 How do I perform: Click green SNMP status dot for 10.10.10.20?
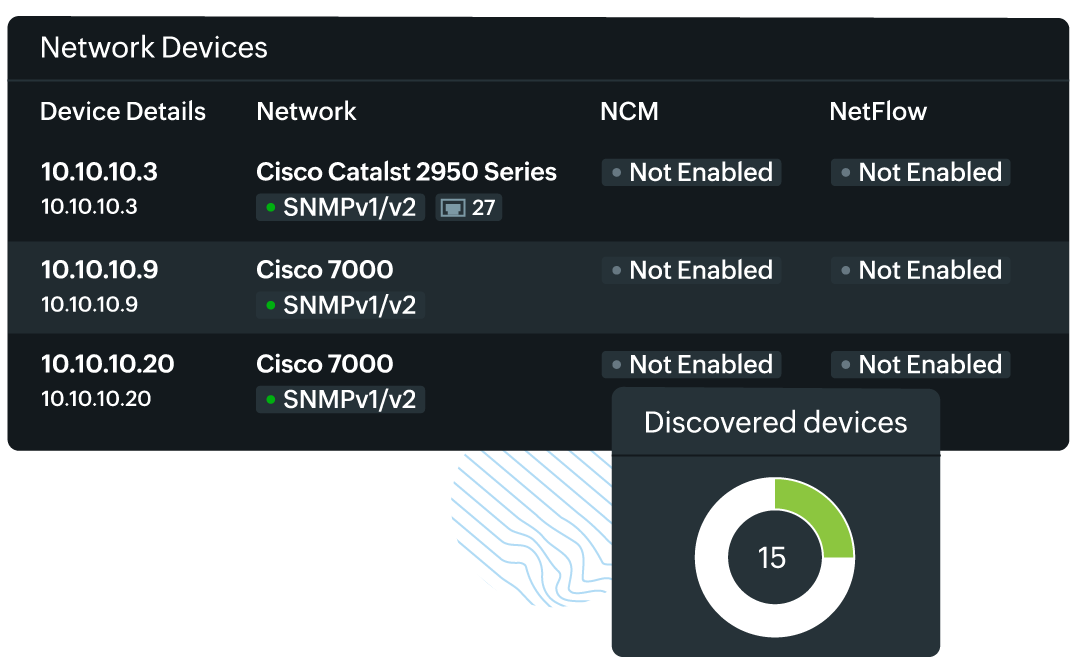tap(270, 400)
